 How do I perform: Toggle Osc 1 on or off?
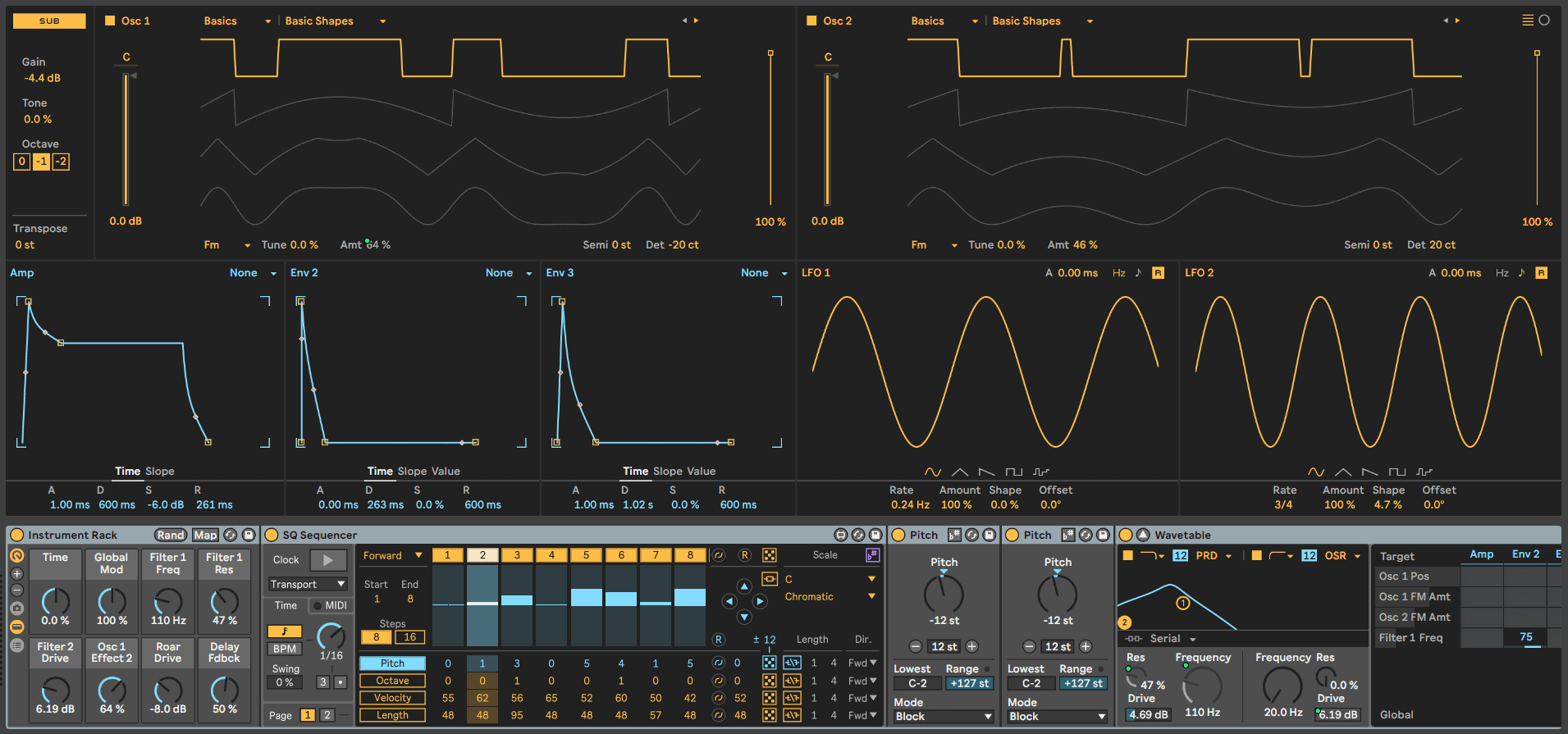pyautogui.click(x=110, y=21)
